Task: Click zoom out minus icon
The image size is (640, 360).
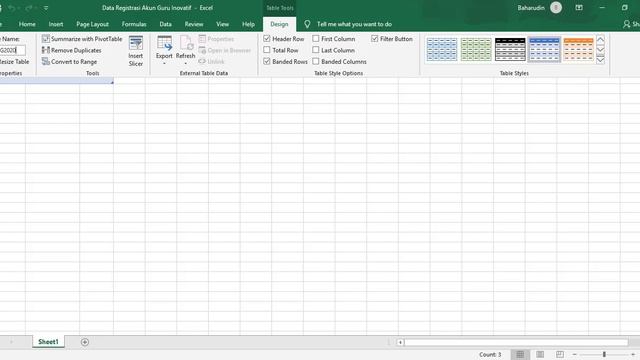Action: (x=575, y=354)
